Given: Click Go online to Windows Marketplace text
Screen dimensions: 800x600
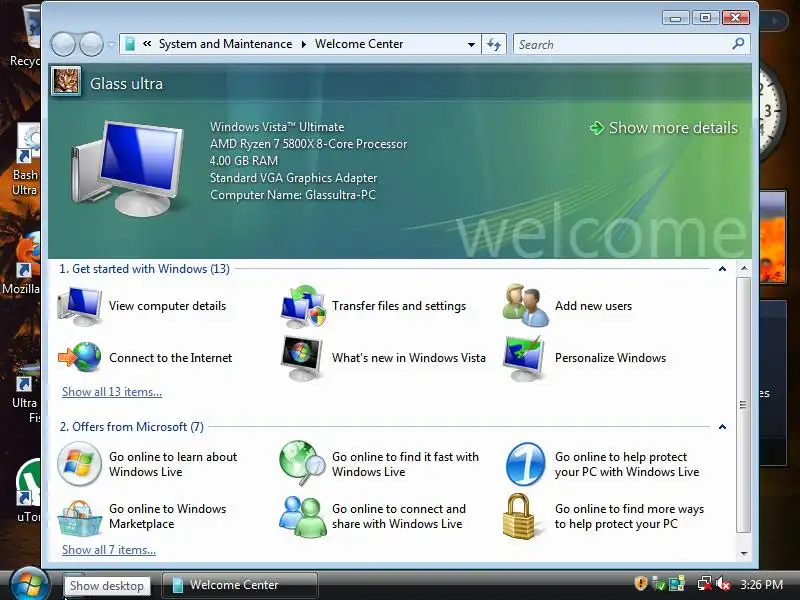Looking at the screenshot, I should tap(167, 516).
